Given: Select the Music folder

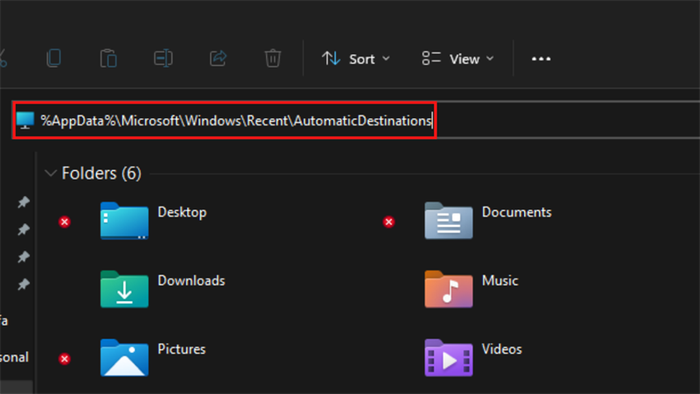Looking at the screenshot, I should tap(471, 289).
